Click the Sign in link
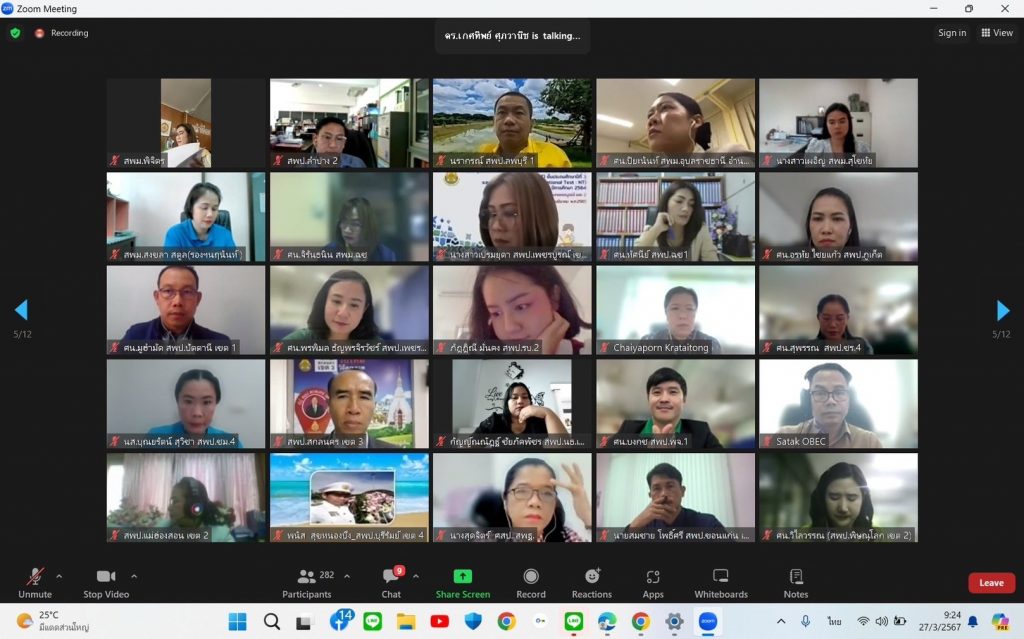The image size is (1024, 639). 952,33
